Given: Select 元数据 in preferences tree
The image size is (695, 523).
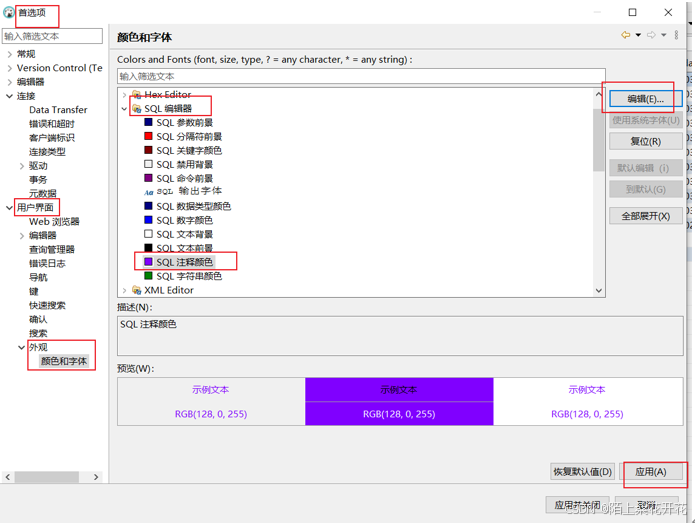Looking at the screenshot, I should click(43, 194).
